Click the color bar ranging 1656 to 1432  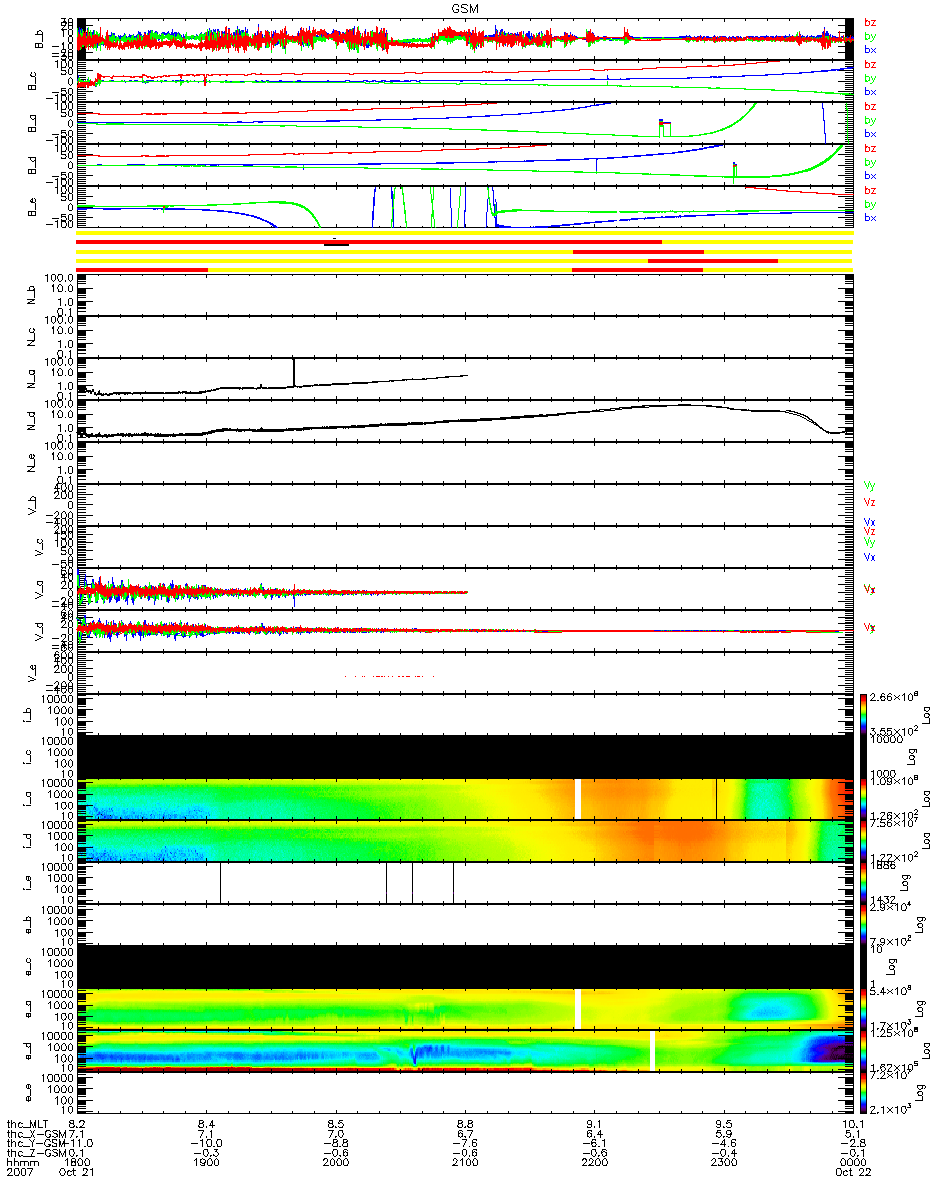click(866, 882)
